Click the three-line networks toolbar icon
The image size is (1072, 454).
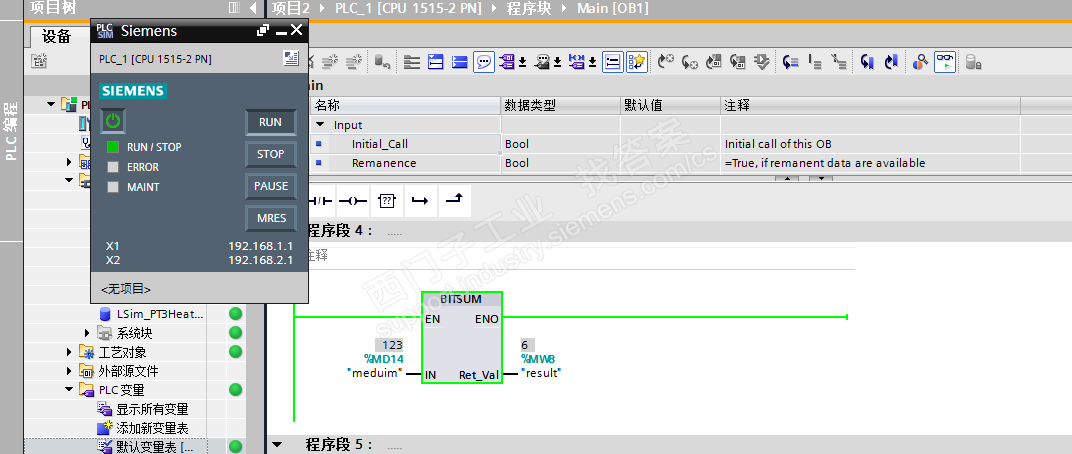(412, 62)
